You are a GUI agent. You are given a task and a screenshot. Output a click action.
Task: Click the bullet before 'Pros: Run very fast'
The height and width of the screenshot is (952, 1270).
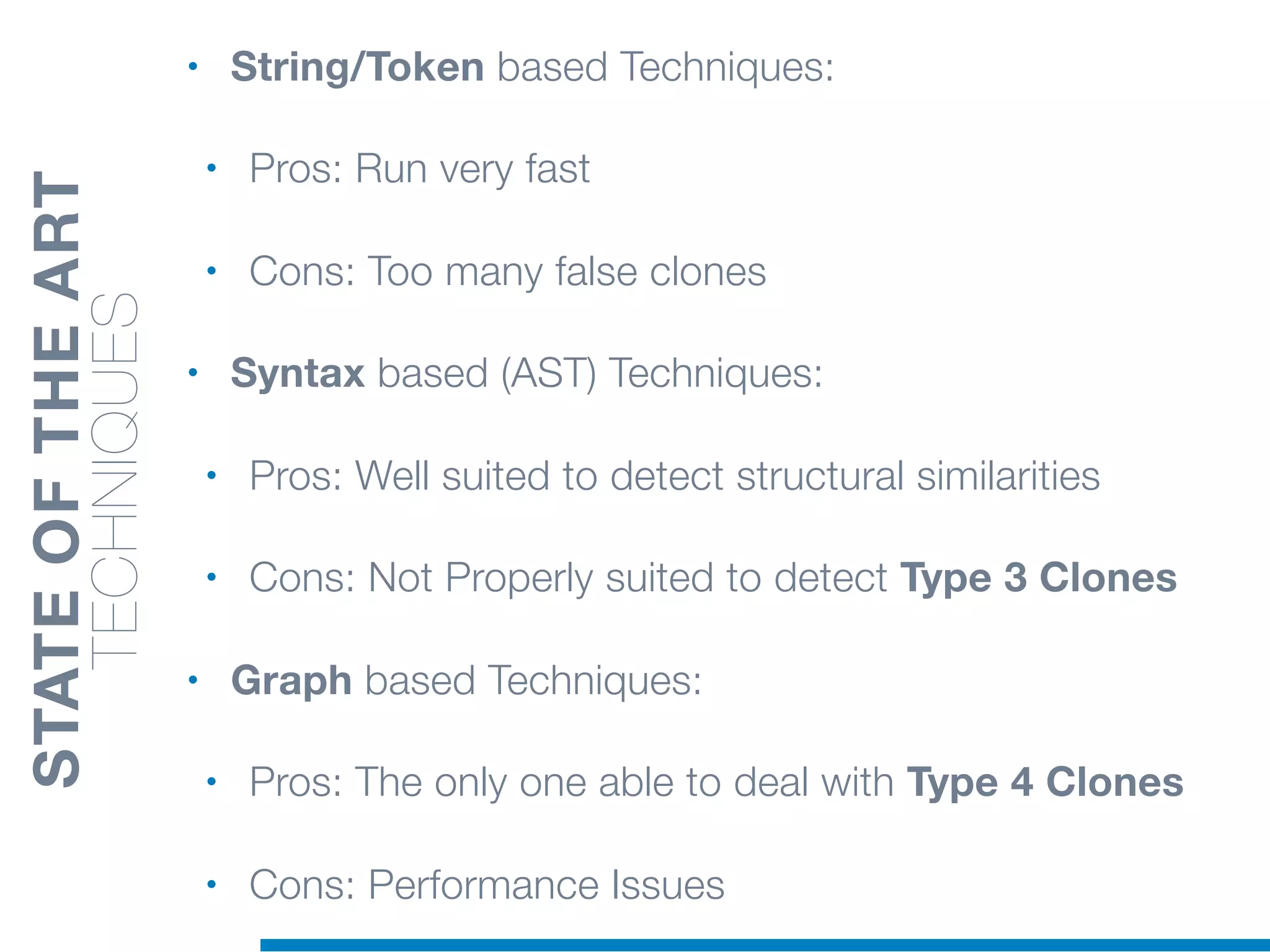click(211, 167)
